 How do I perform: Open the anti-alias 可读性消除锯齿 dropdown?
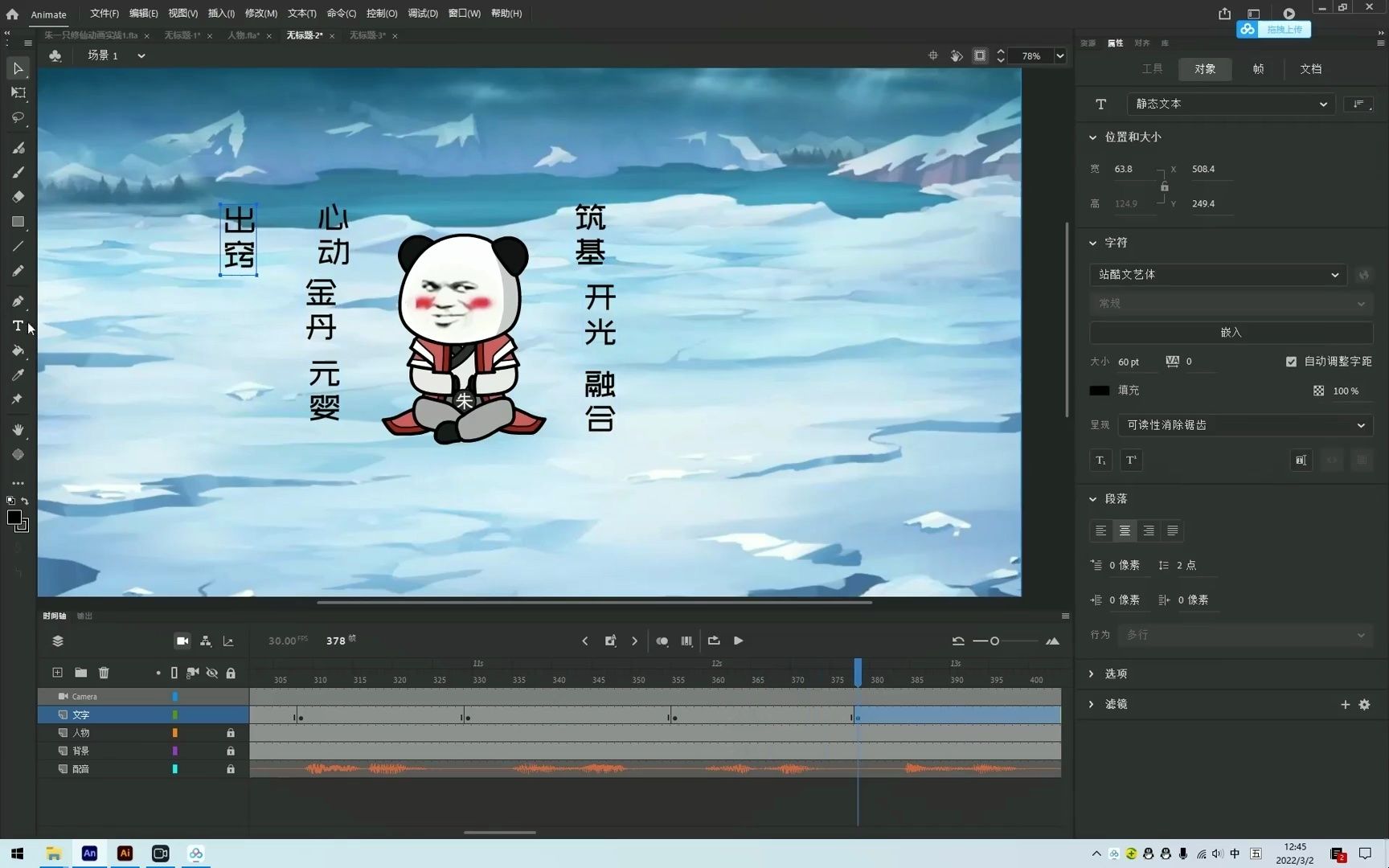click(x=1245, y=425)
